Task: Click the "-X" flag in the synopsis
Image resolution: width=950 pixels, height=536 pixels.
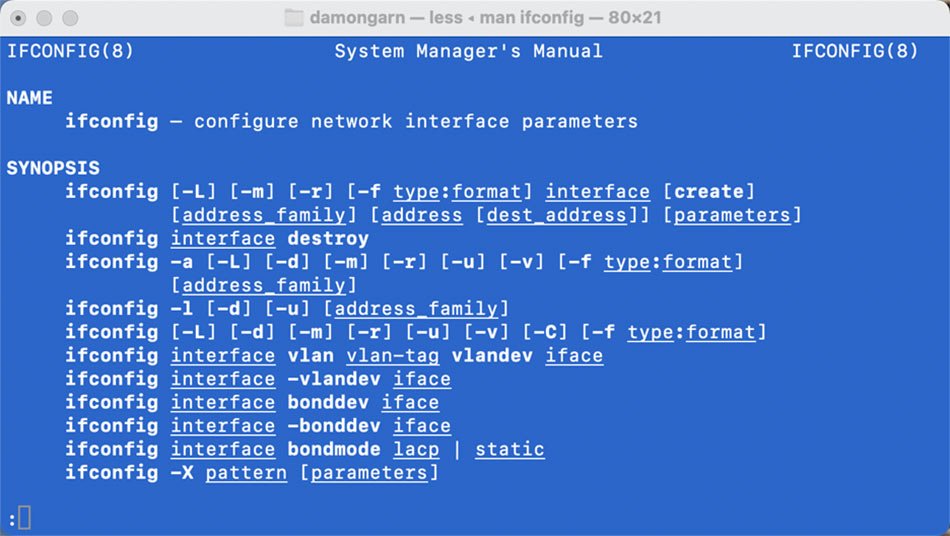Action: tap(182, 472)
